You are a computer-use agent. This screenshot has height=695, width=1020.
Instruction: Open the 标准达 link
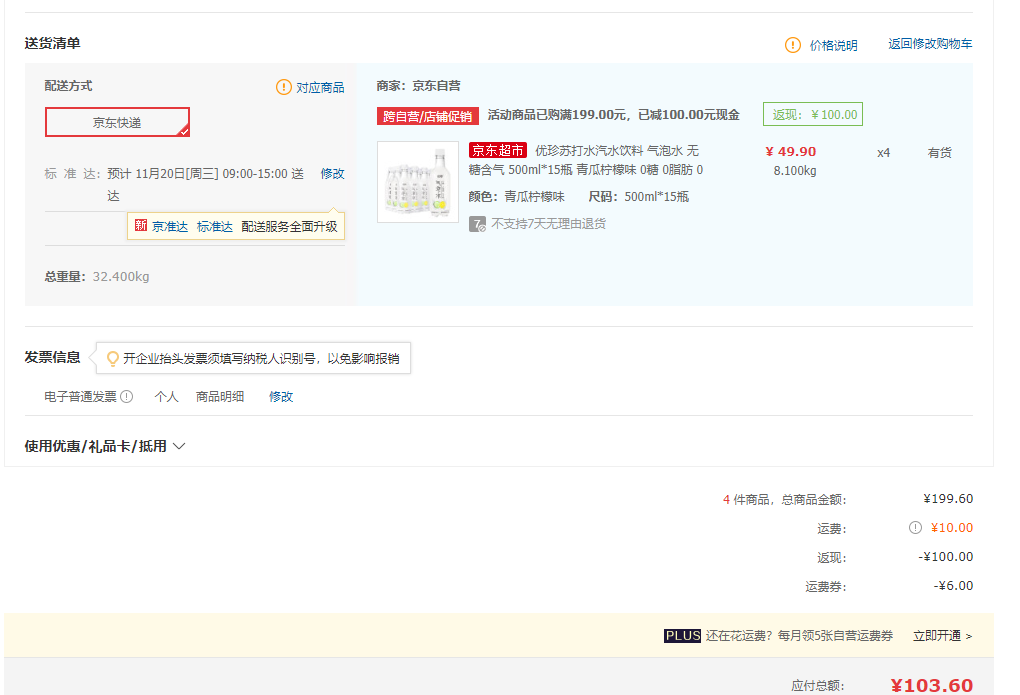[x=215, y=226]
